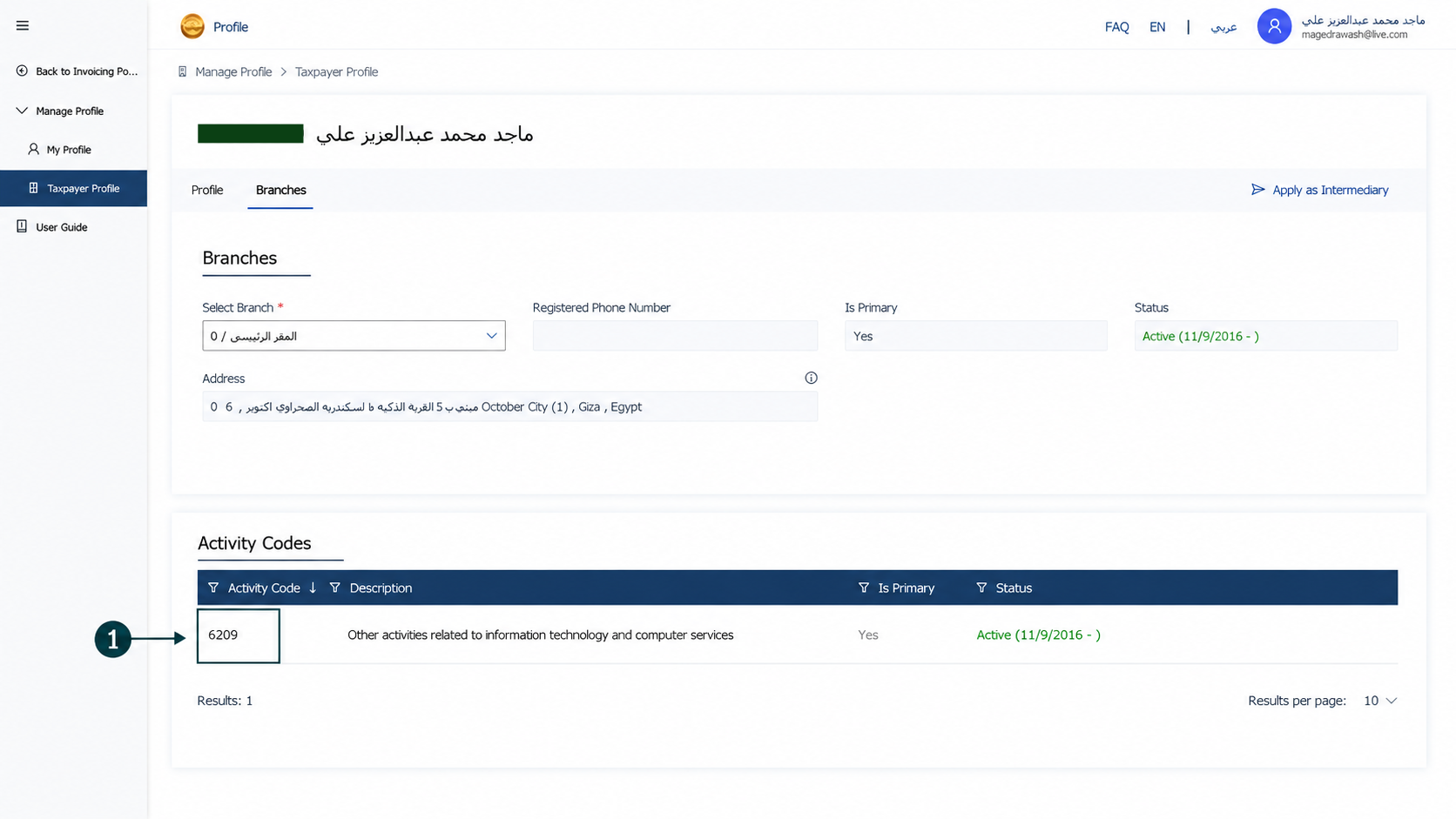Click the magedrawash@live.com email text
Viewport: 1456px width, 819px height.
pyautogui.click(x=1354, y=35)
